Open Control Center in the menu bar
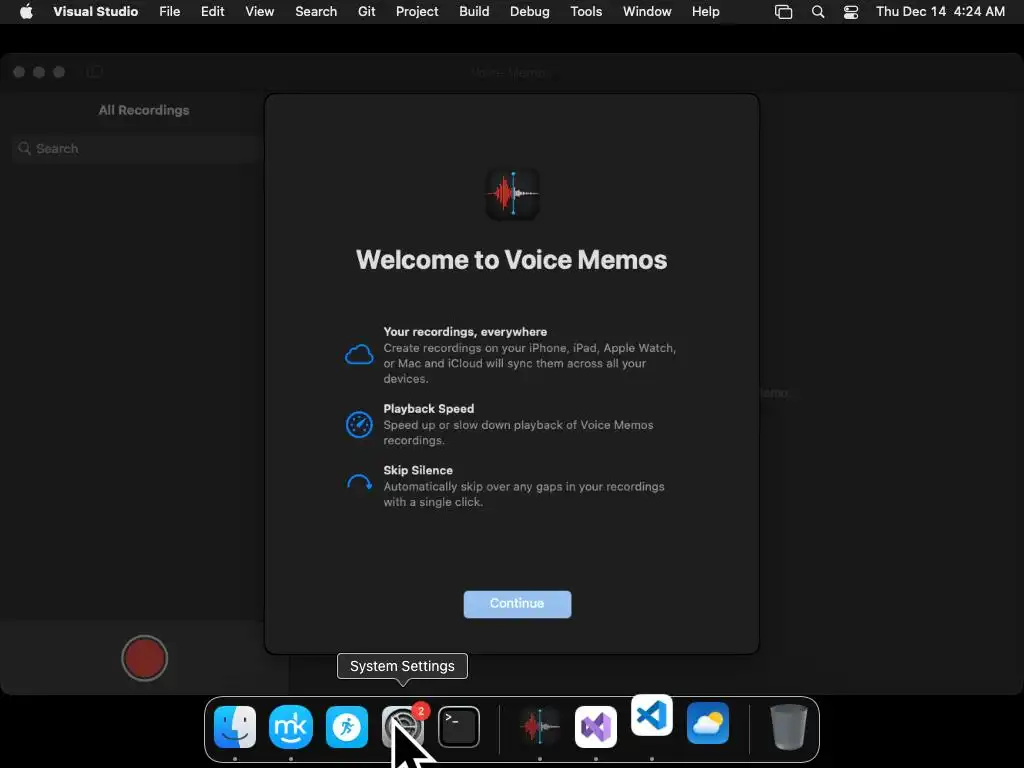The height and width of the screenshot is (768, 1024). coord(851,12)
